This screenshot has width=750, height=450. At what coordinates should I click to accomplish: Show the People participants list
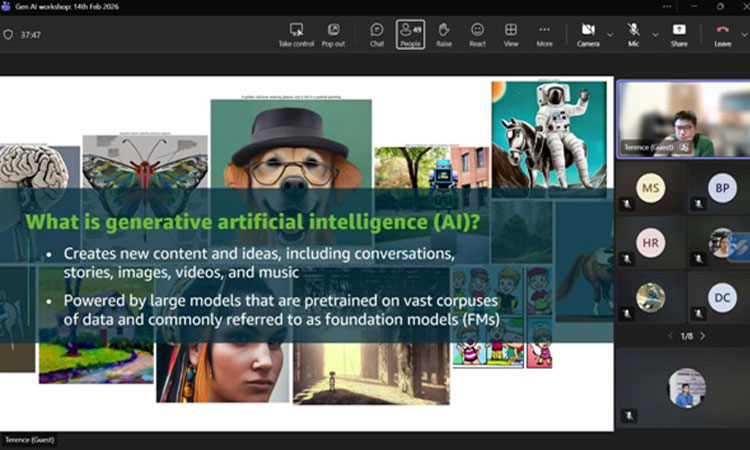pos(410,34)
